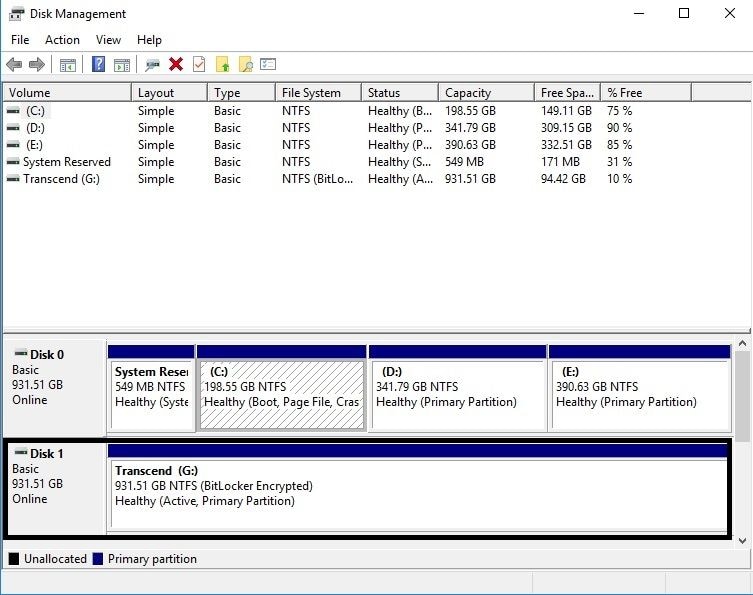The image size is (753, 595).
Task: Click the NTFS (BitLo... file system cell
Action: click(x=317, y=179)
